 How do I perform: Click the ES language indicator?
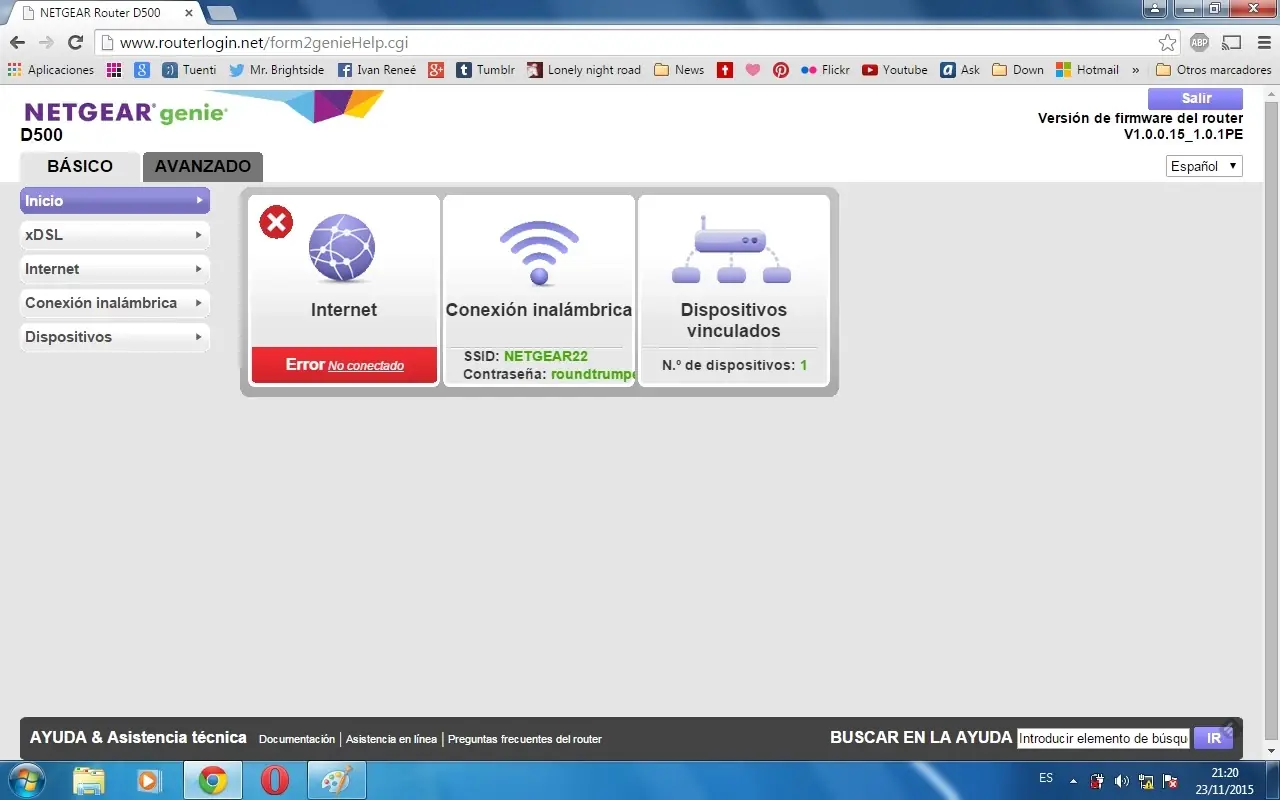pyautogui.click(x=1046, y=778)
